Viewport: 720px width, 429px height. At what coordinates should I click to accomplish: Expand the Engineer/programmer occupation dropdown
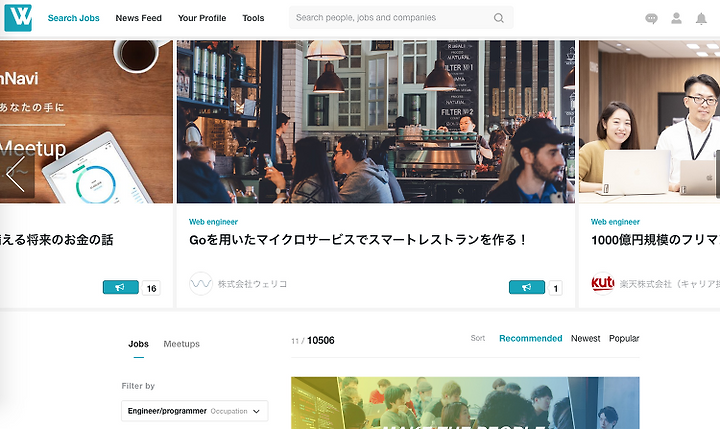click(195, 411)
